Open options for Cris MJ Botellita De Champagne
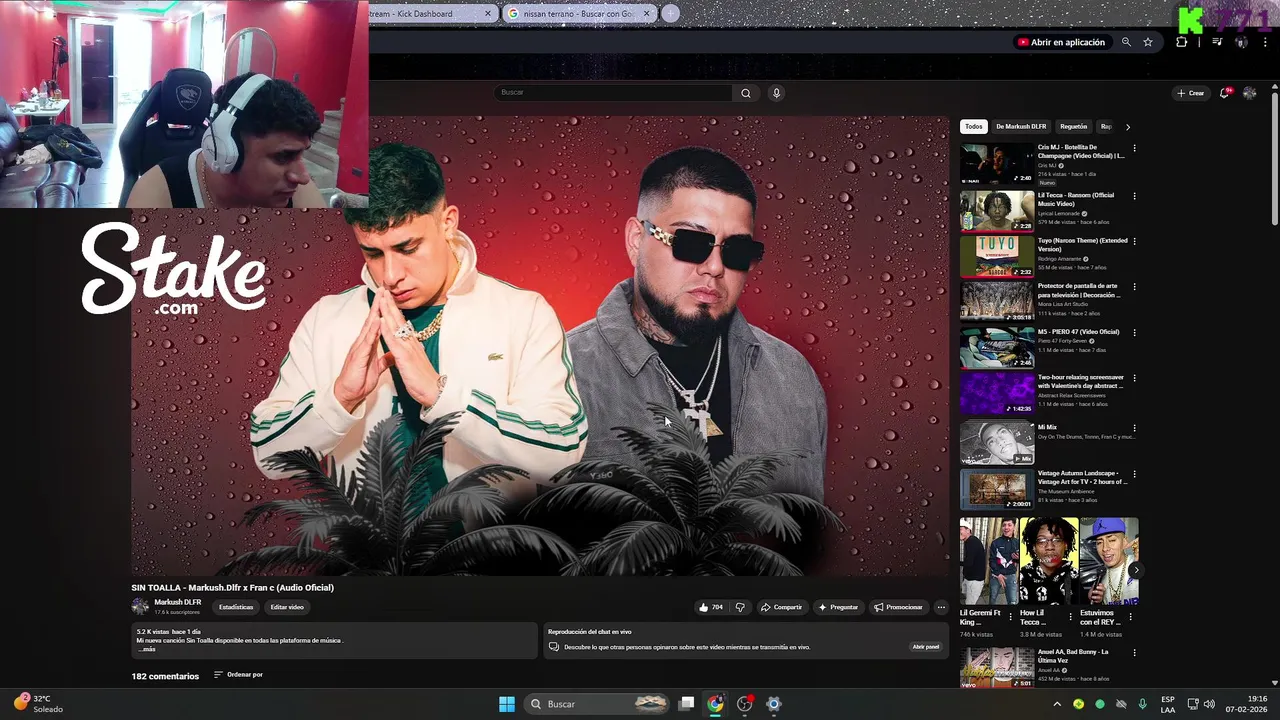The width and height of the screenshot is (1280, 720). coord(1134,148)
